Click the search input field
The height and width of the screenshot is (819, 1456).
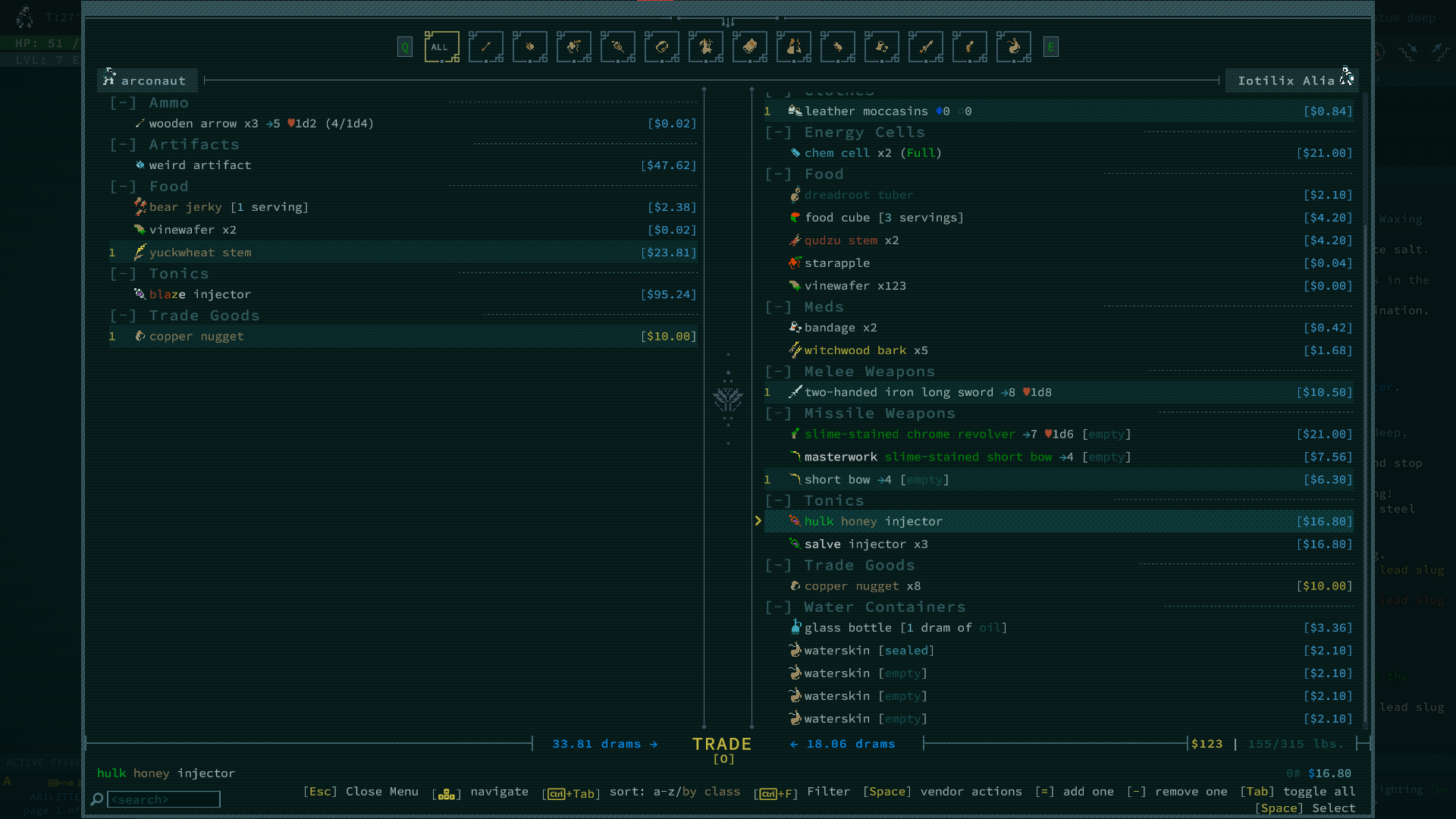pyautogui.click(x=163, y=799)
